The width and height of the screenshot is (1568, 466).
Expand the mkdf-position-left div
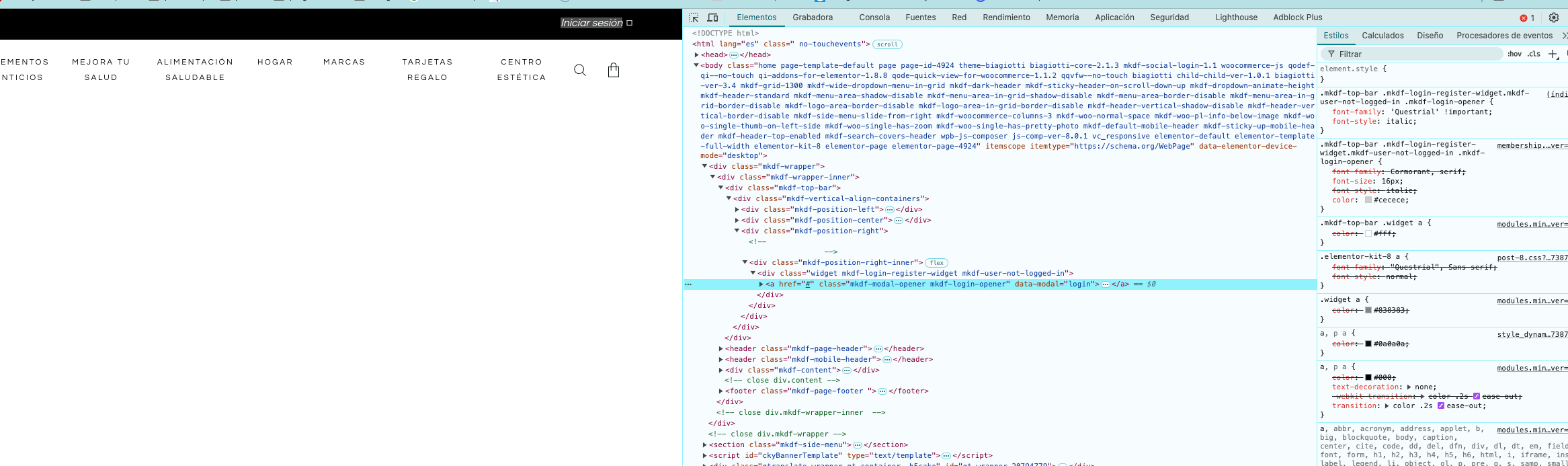[737, 210]
